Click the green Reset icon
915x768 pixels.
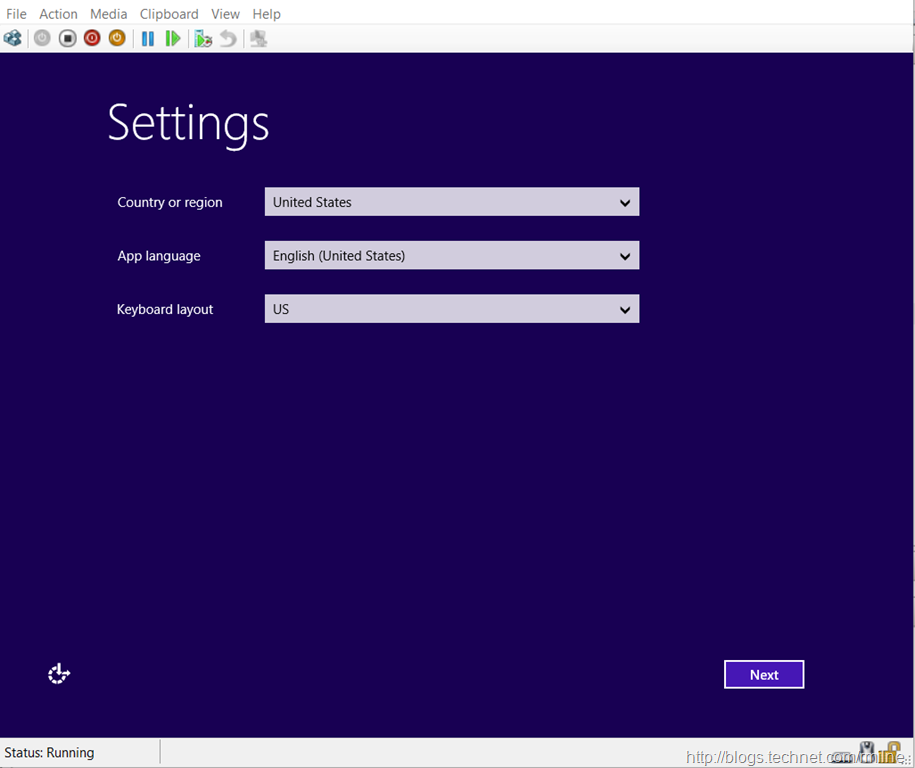173,39
